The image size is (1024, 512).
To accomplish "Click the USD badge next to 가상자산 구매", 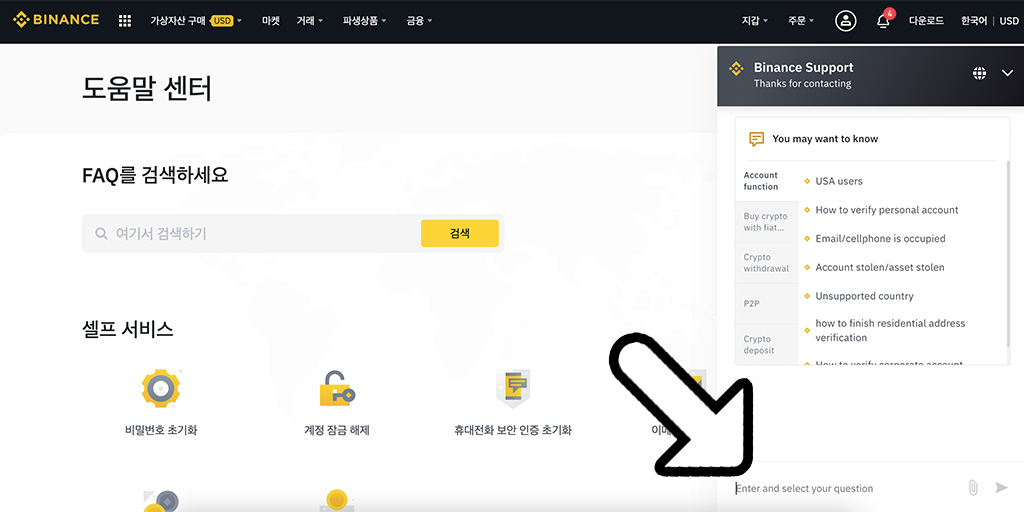I will tap(222, 21).
